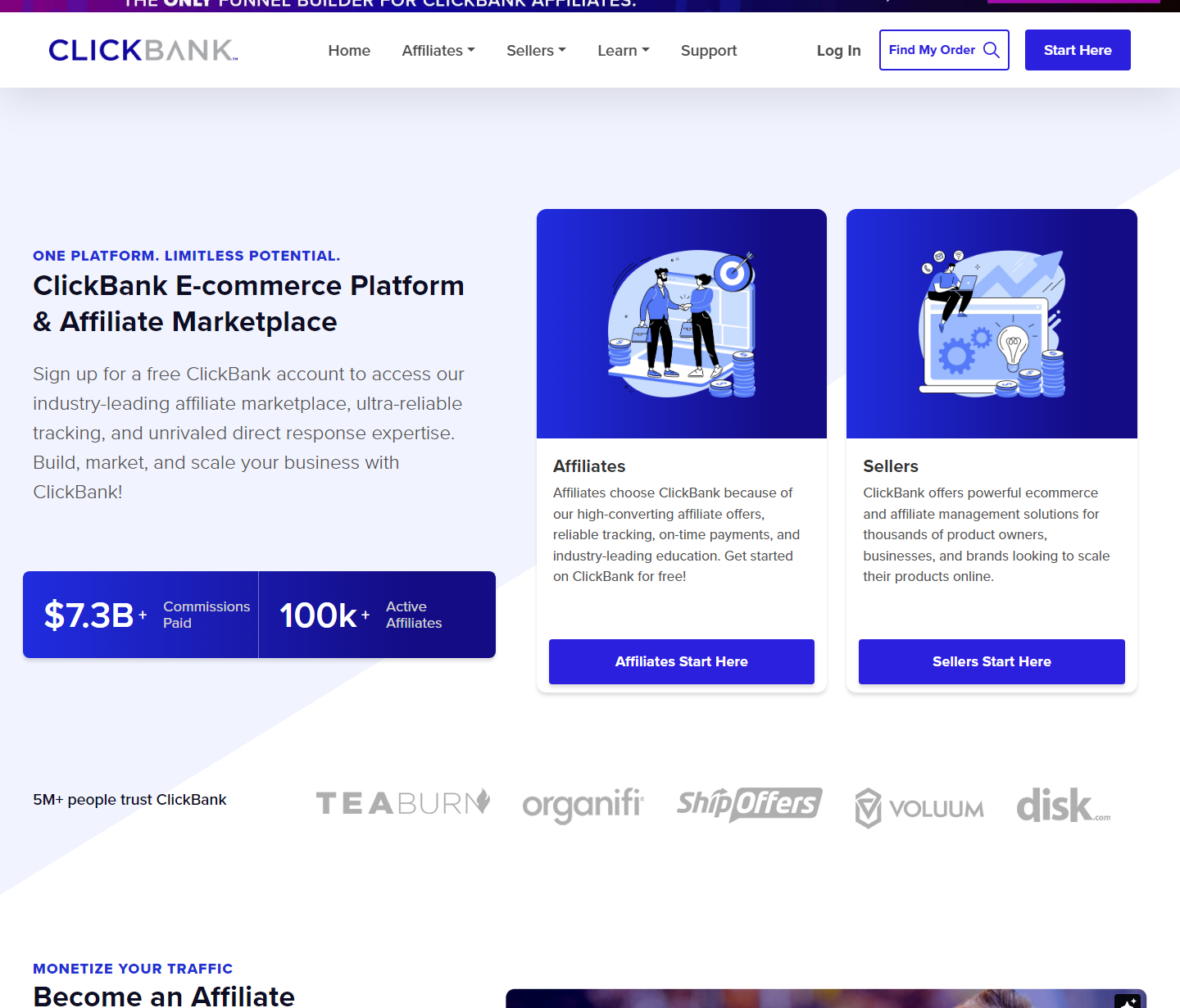Image resolution: width=1180 pixels, height=1008 pixels.
Task: Click the $7.3B Commissions Paid stat
Action: (141, 615)
